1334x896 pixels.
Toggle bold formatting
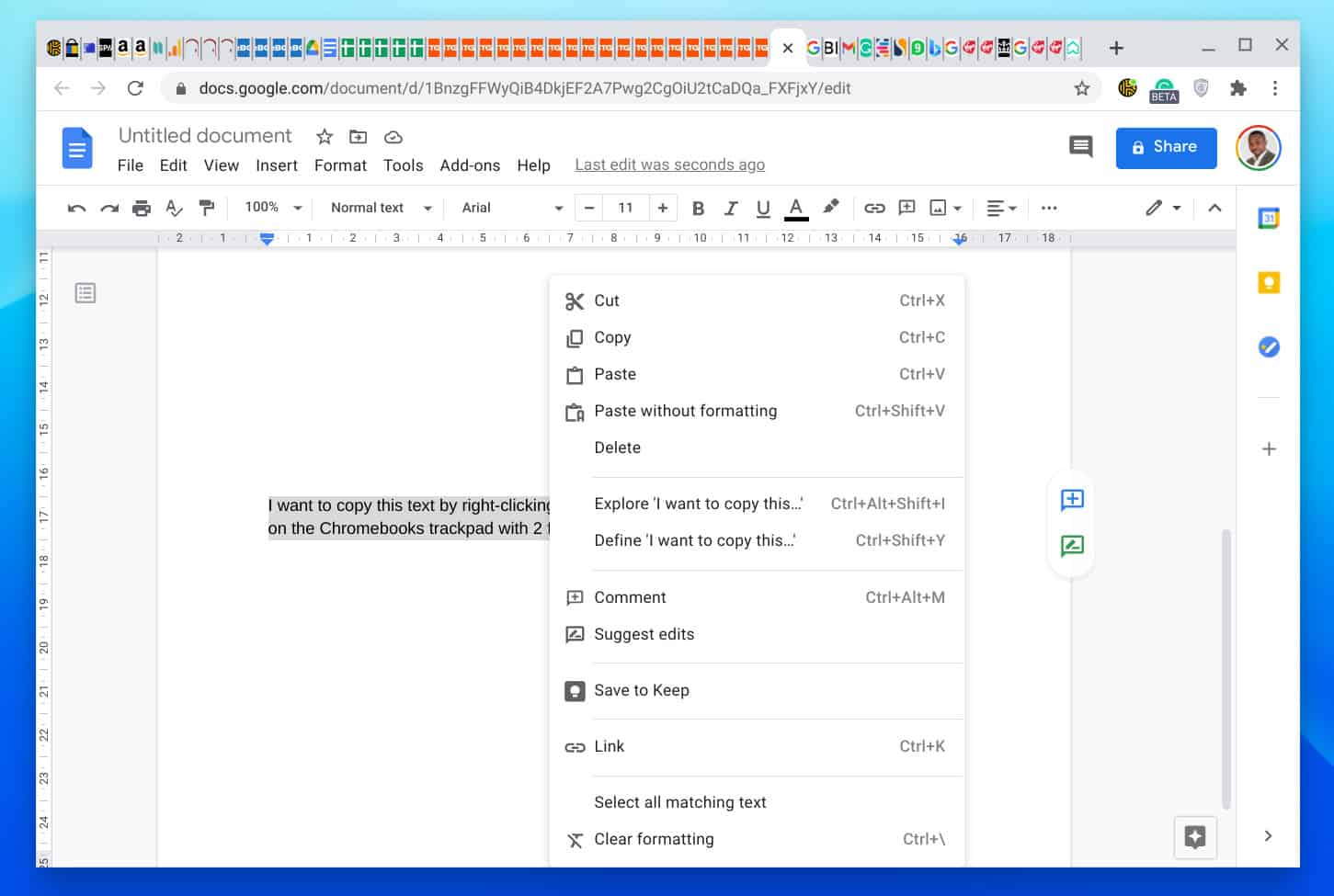[x=698, y=208]
